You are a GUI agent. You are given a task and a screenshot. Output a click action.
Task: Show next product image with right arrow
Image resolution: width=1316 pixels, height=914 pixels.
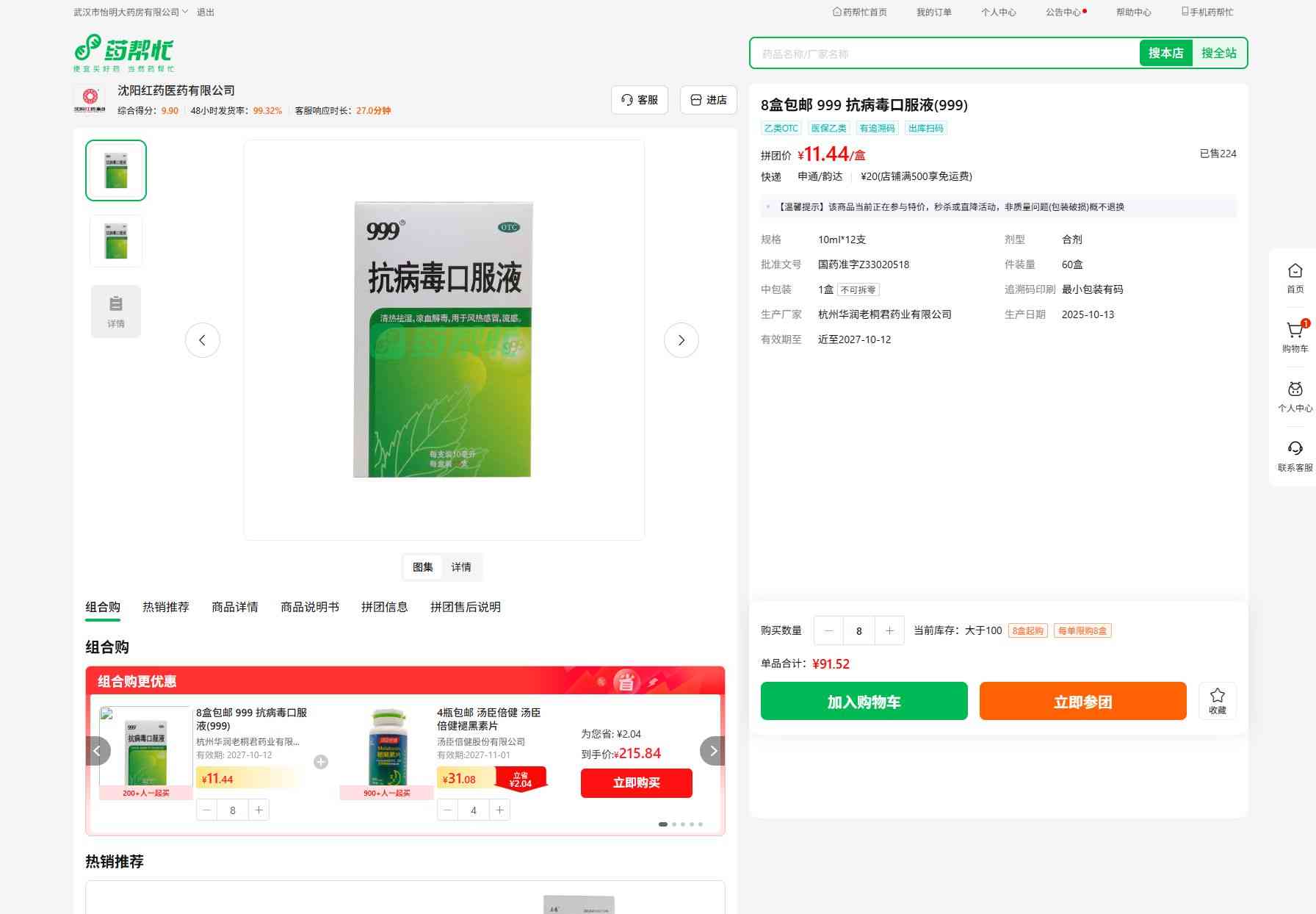[x=681, y=340]
